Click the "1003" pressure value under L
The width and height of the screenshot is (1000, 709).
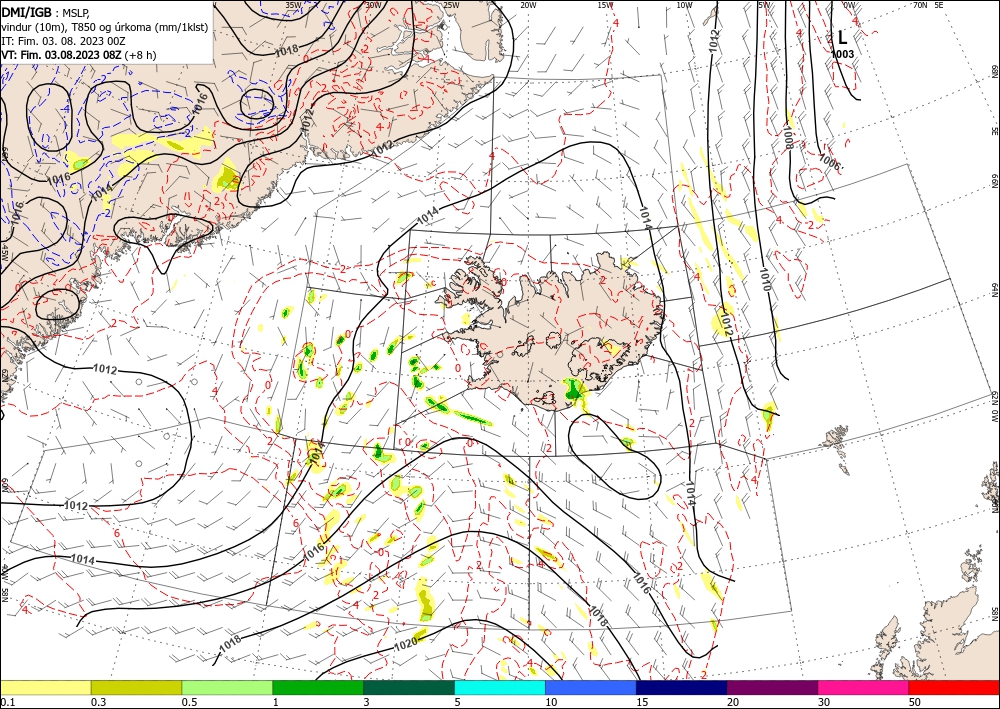tap(842, 54)
